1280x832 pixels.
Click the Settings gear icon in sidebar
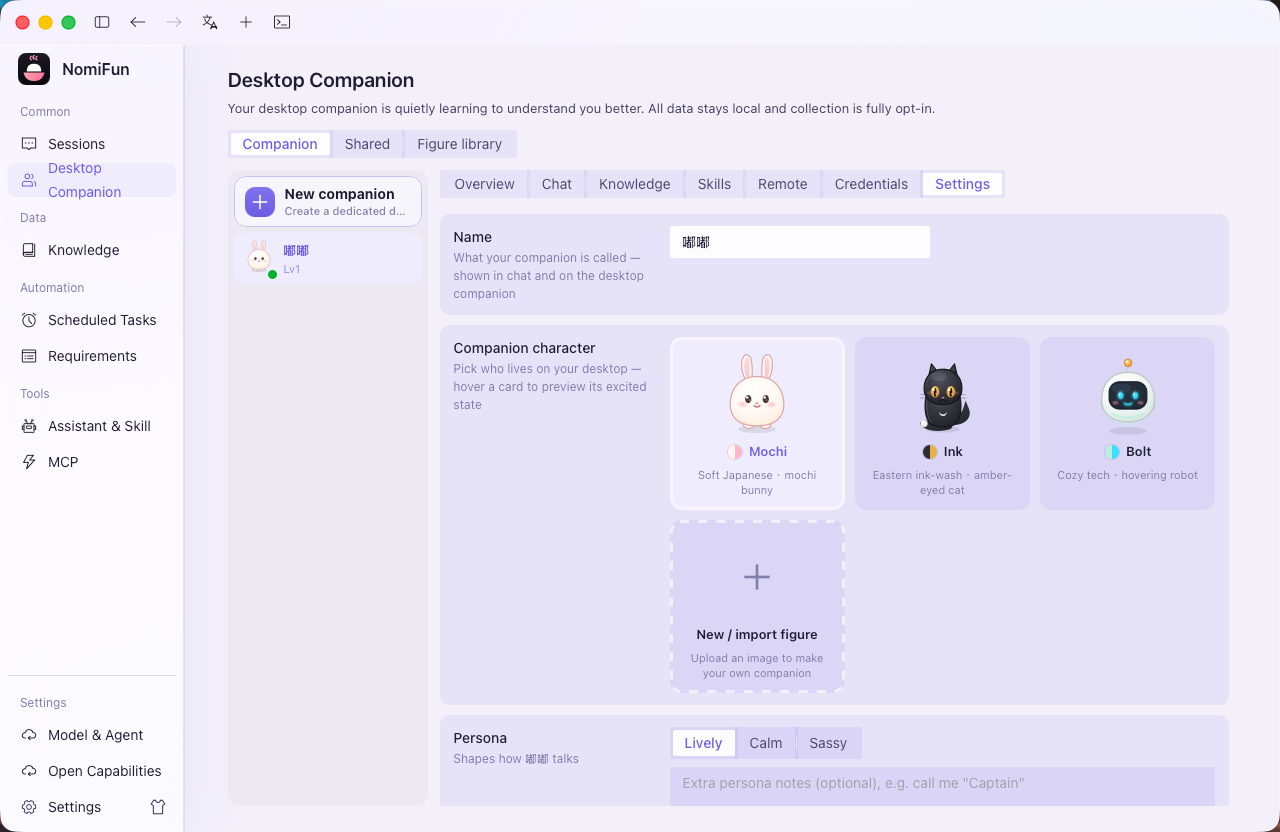click(29, 807)
